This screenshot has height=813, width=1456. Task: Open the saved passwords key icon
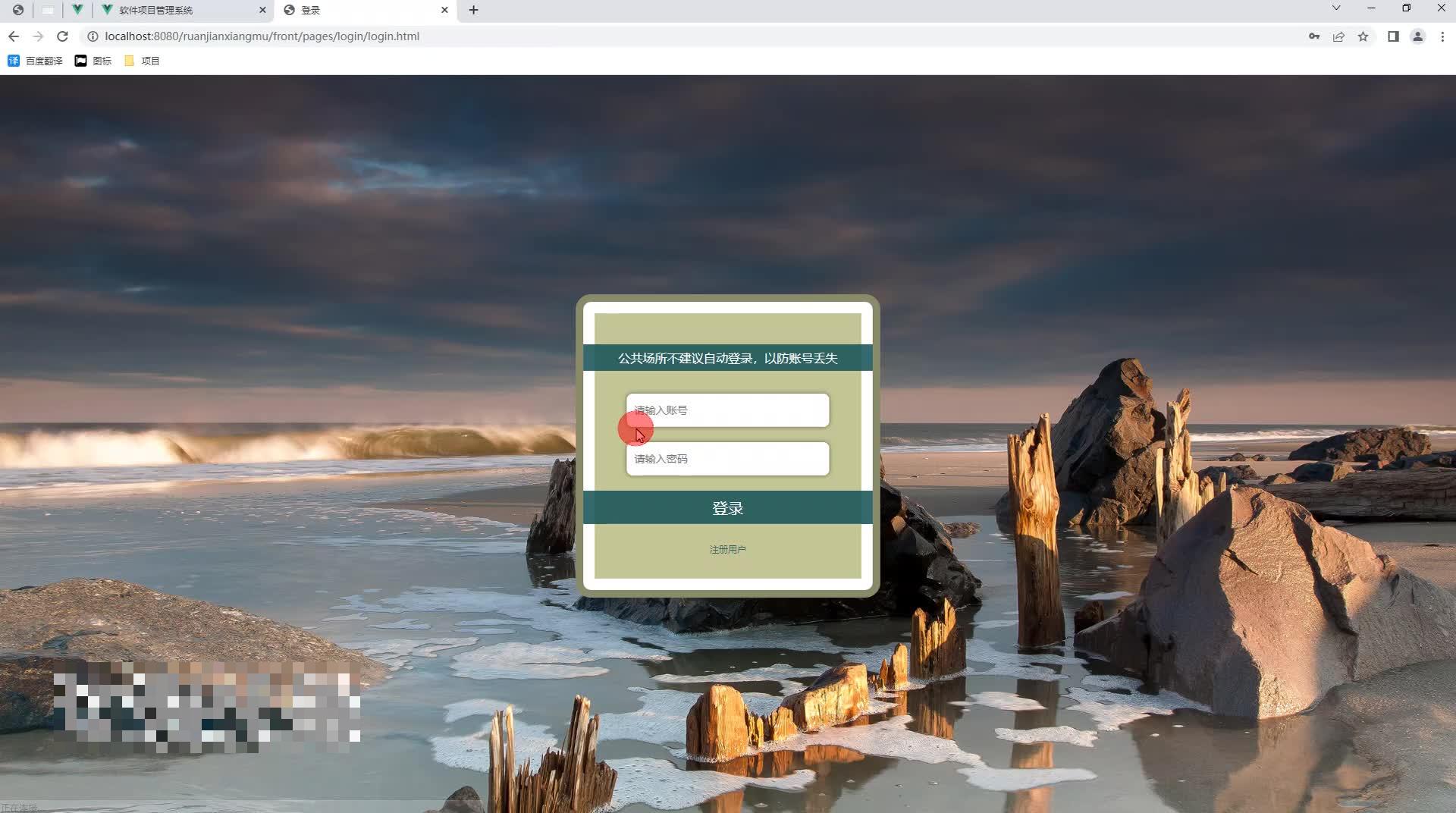(1313, 36)
